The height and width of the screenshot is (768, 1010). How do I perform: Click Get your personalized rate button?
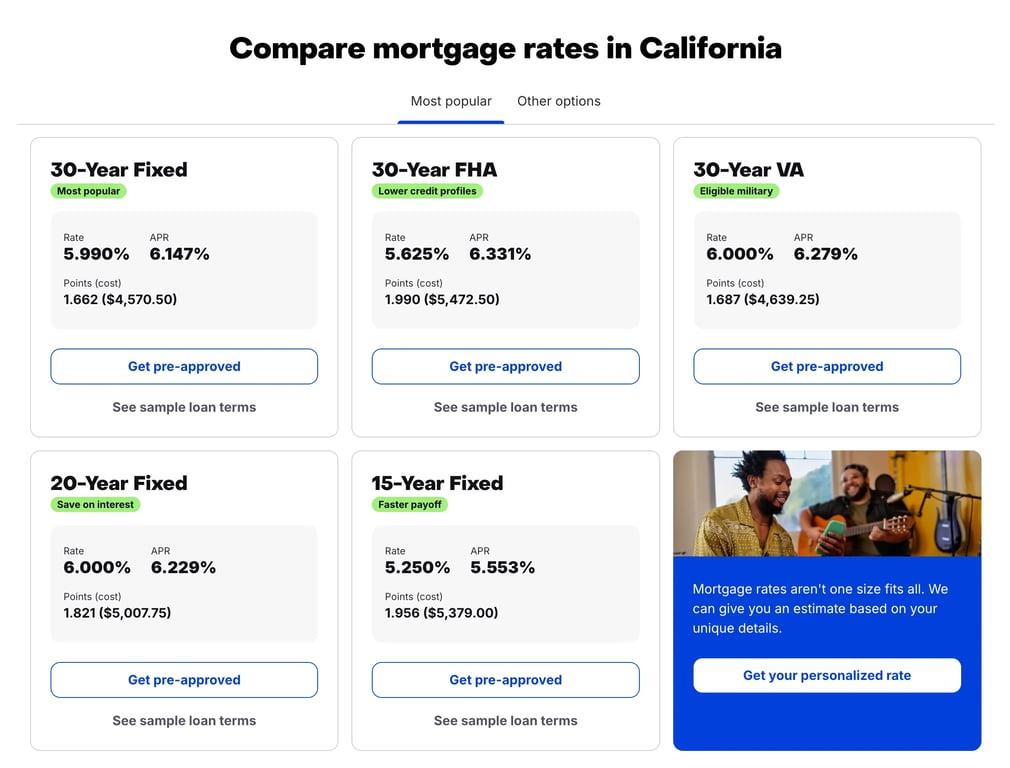[827, 676]
